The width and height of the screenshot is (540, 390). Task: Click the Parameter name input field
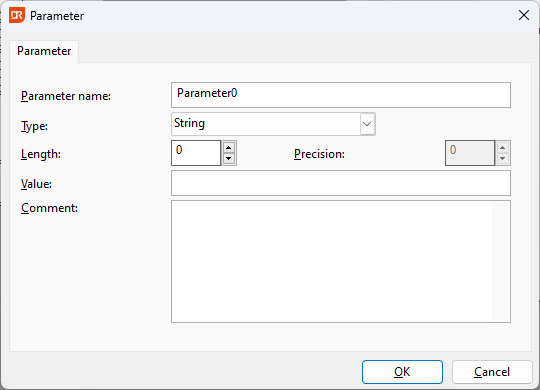(x=341, y=95)
